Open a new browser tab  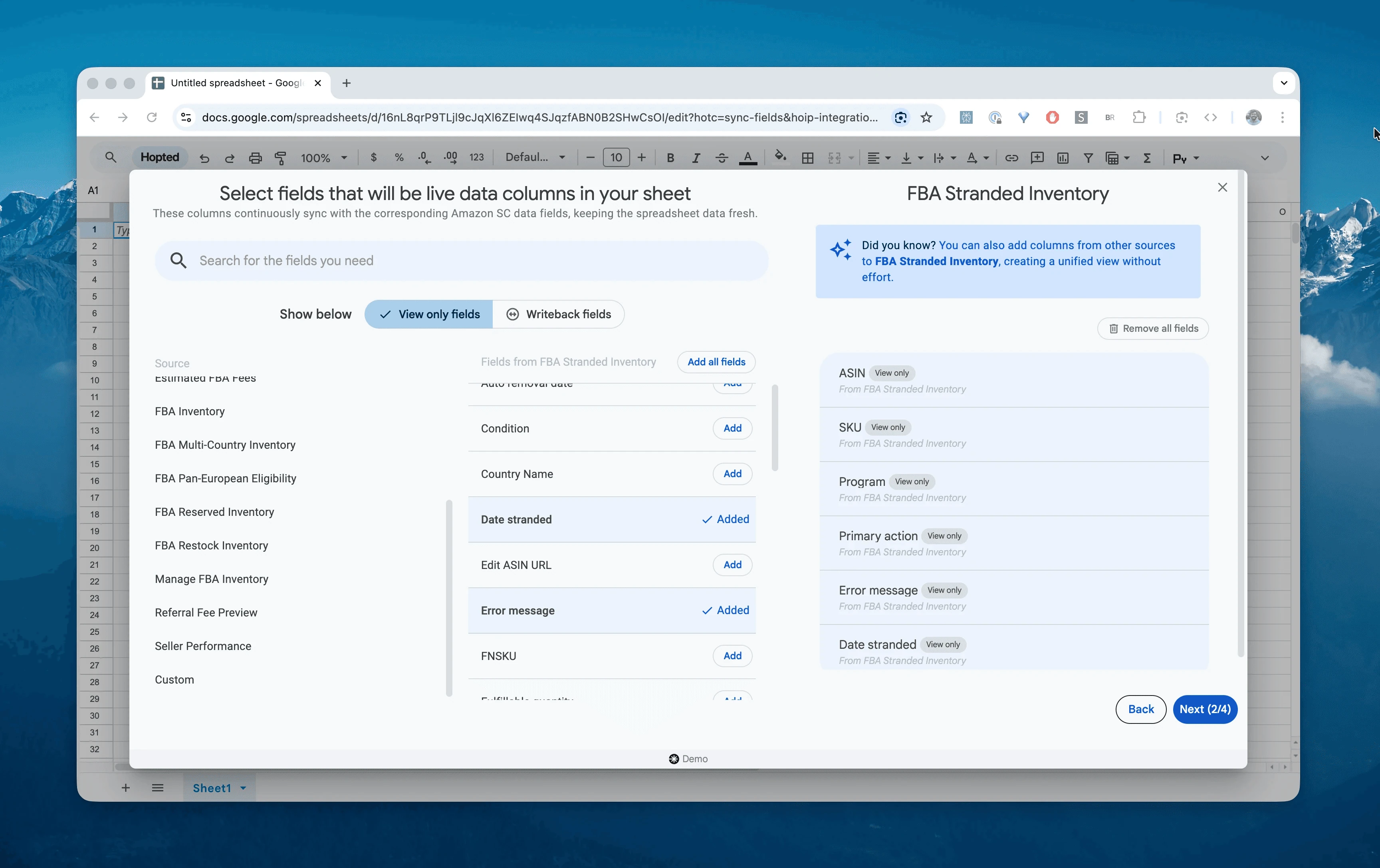pos(346,83)
